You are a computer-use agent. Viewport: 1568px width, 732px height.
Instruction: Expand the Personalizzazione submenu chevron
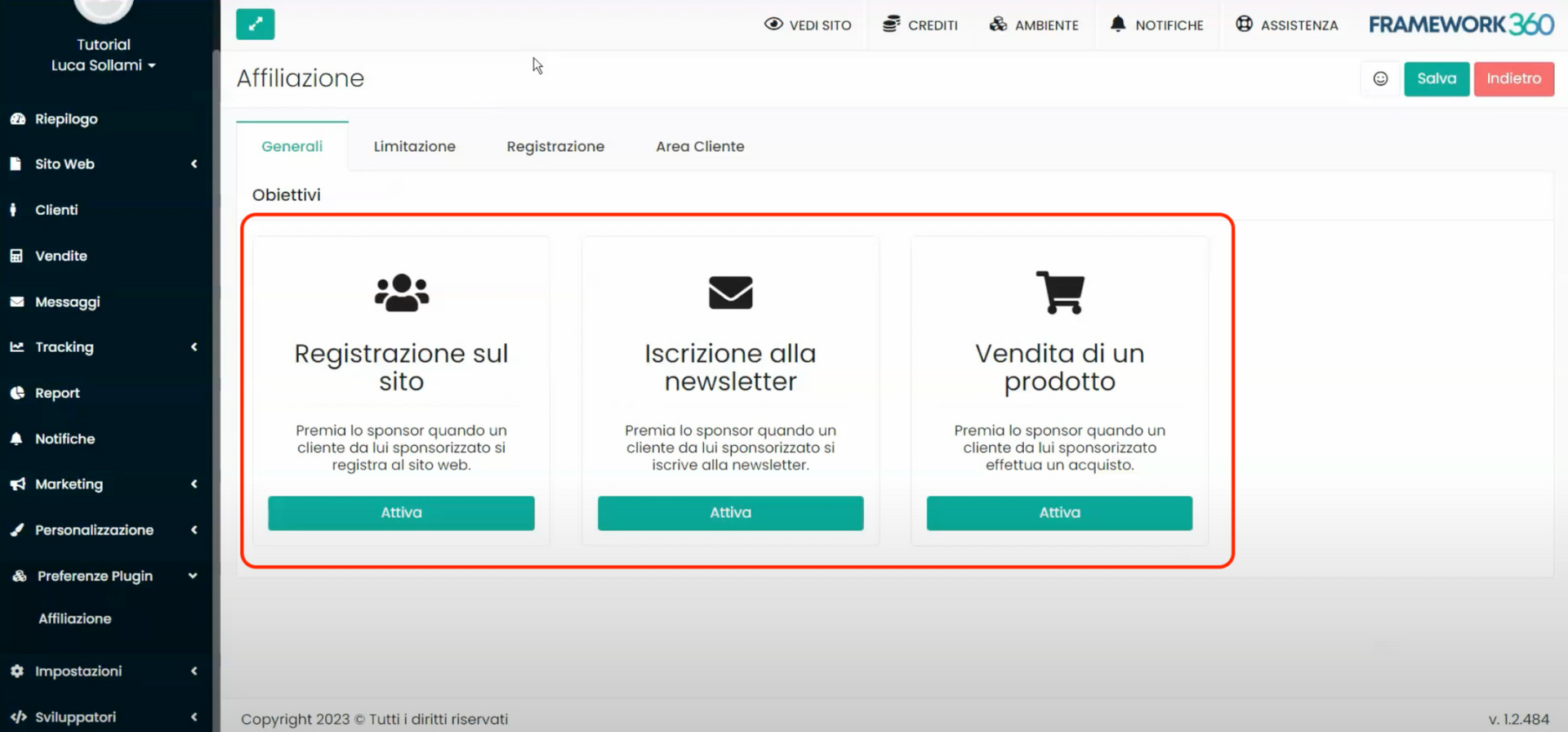pyautogui.click(x=194, y=530)
